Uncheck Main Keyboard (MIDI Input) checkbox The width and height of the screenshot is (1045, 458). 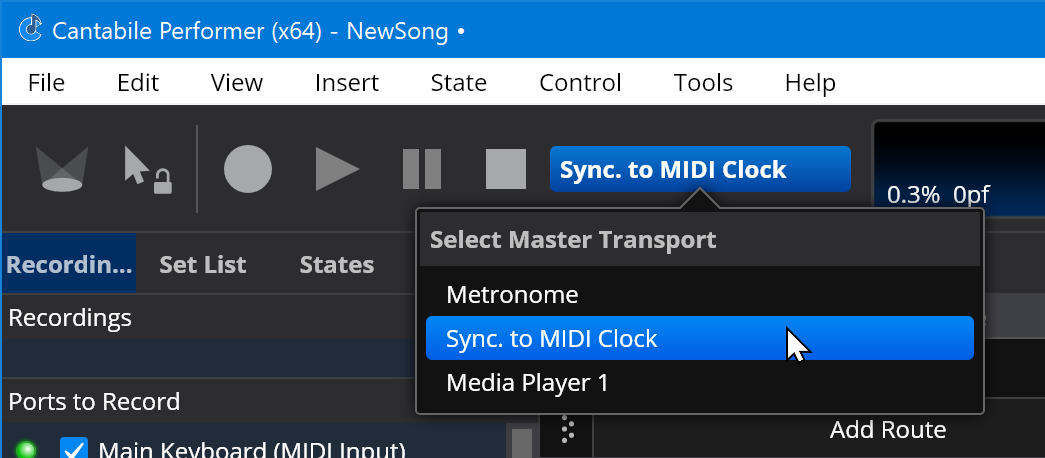74,449
